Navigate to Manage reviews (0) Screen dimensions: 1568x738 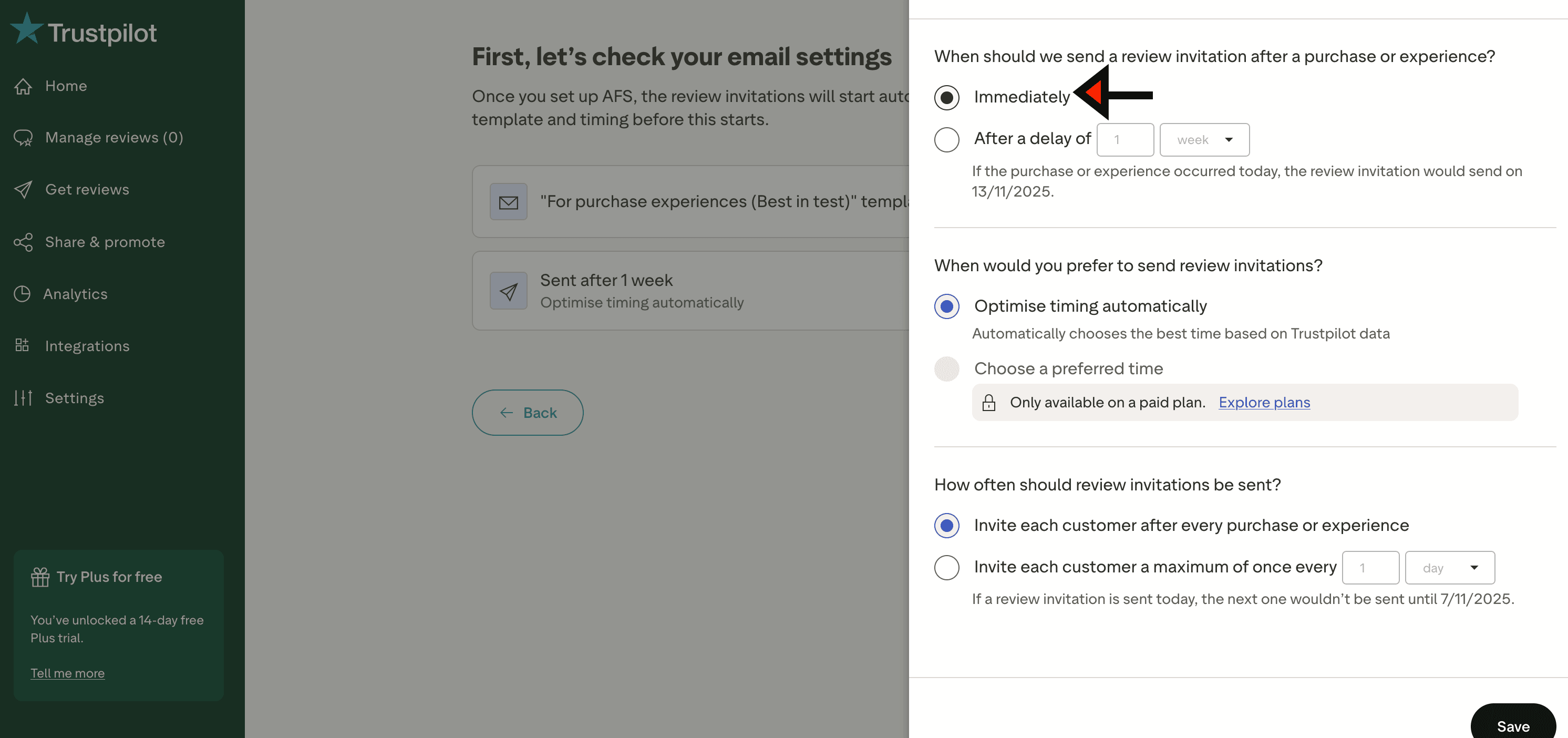[113, 138]
